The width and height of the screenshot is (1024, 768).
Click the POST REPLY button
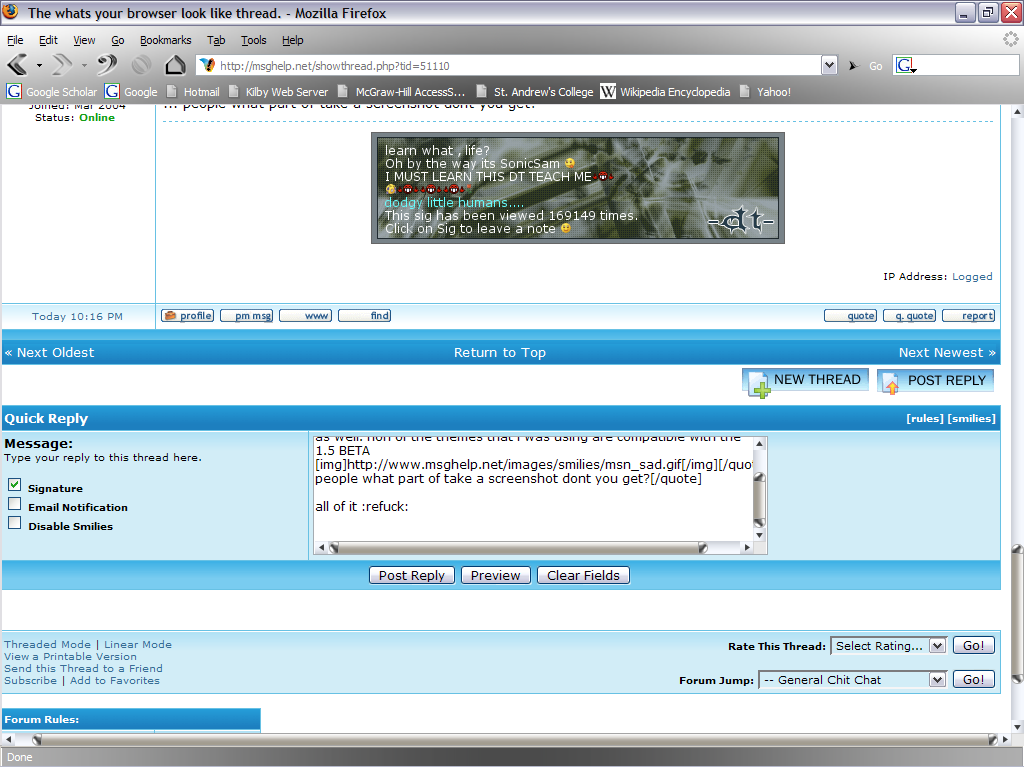coord(935,381)
